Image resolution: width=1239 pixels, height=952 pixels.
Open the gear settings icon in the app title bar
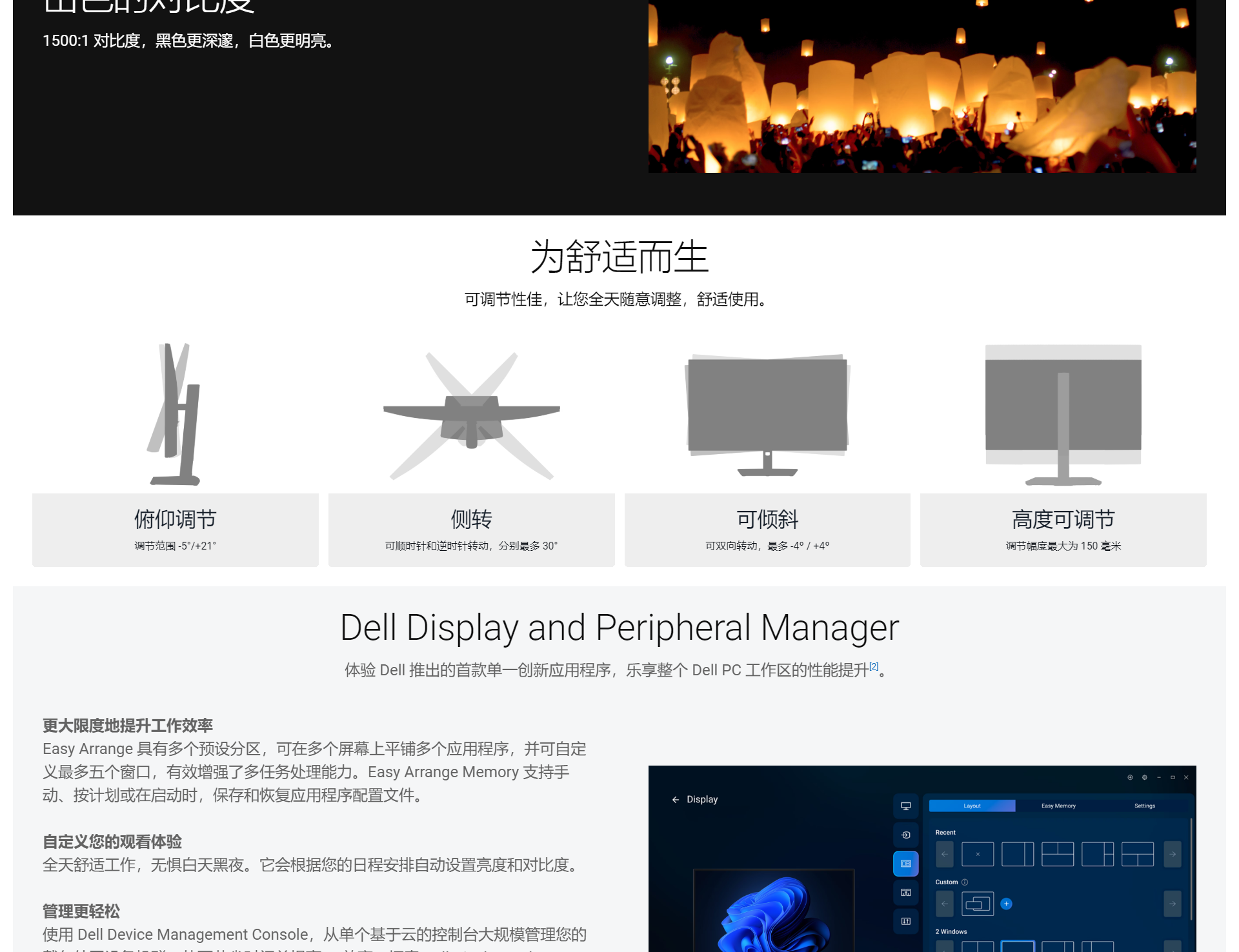tap(1145, 777)
